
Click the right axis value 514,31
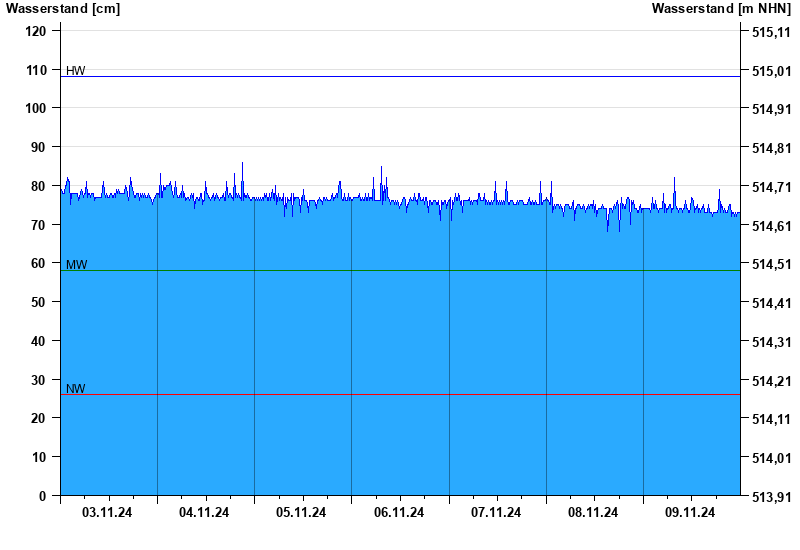coord(771,342)
